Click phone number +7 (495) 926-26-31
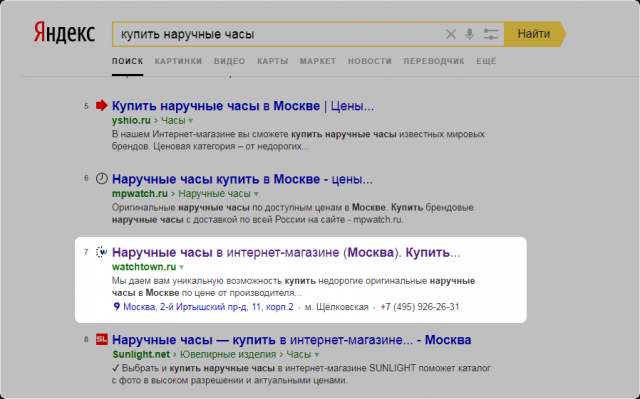This screenshot has height=399, width=640. (420, 307)
